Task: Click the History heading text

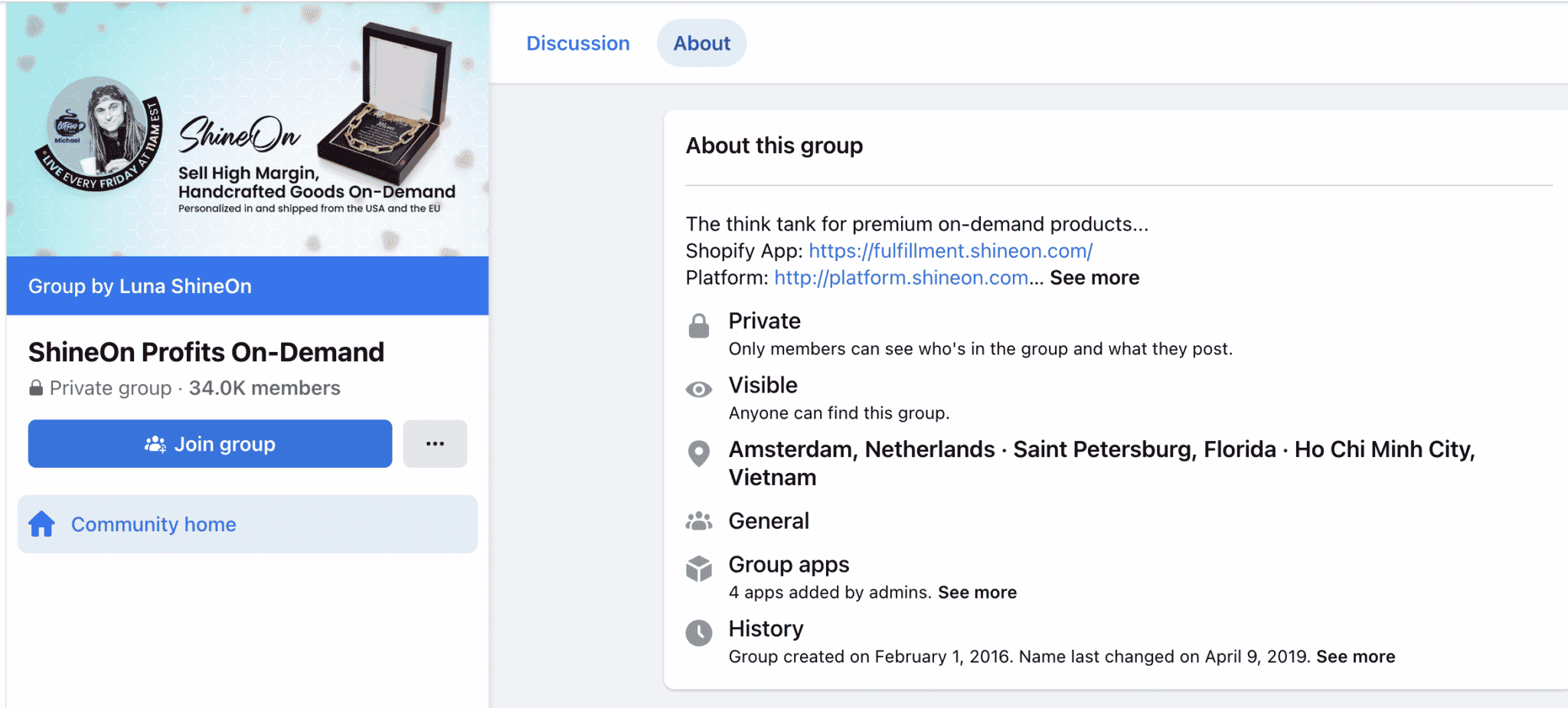Action: point(766,629)
